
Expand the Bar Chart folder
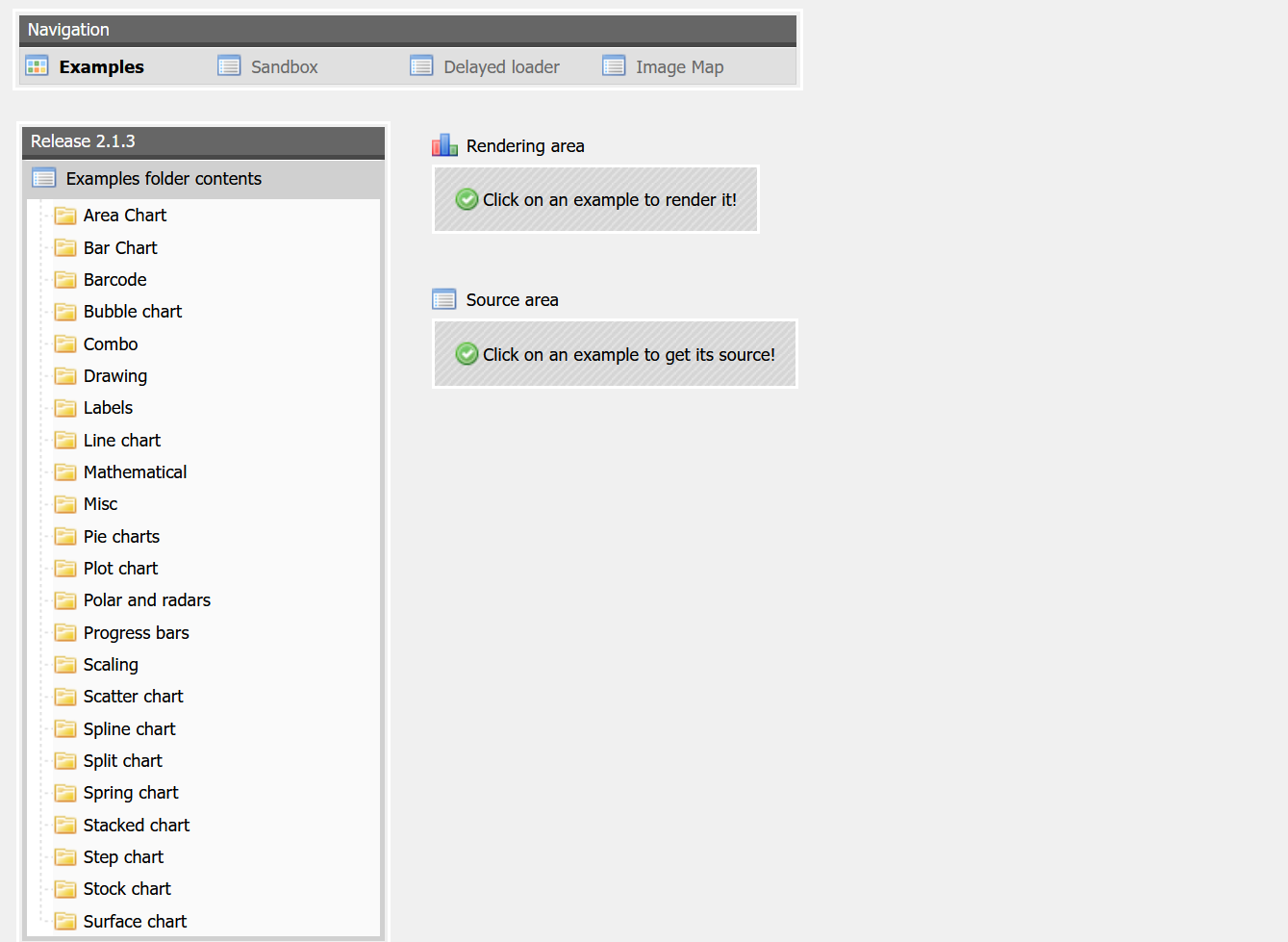point(120,248)
